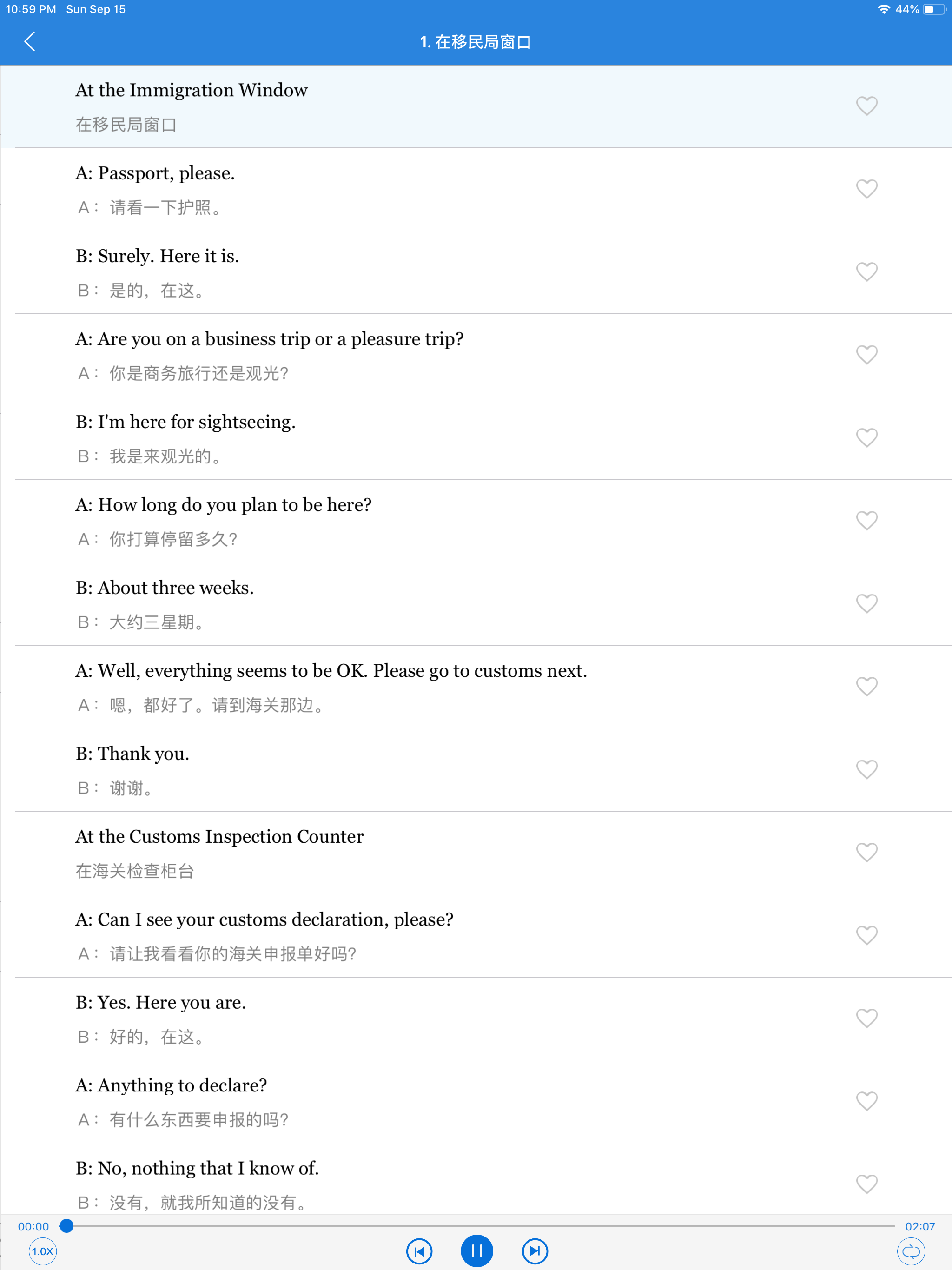This screenshot has width=952, height=1270.
Task: Skip to the next track
Action: click(x=535, y=1251)
